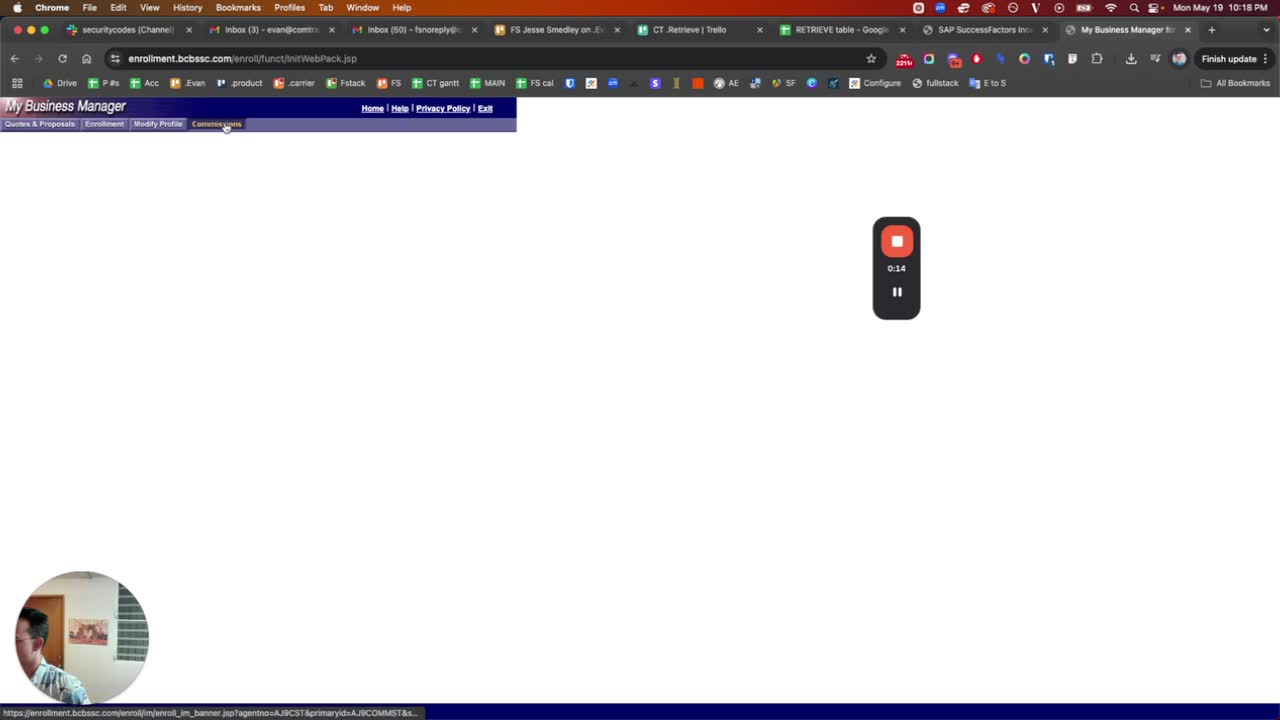Expand the tab search dropdown arrow

click(1266, 30)
